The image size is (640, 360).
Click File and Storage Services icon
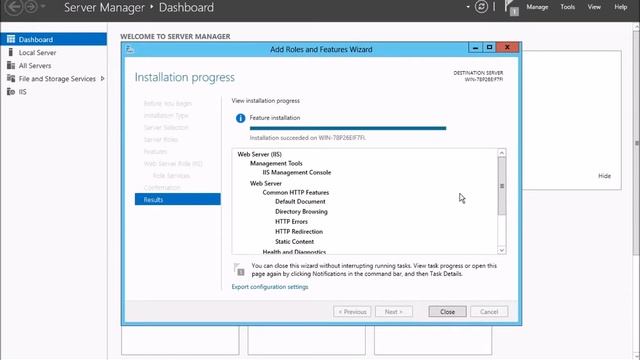tap(11, 78)
